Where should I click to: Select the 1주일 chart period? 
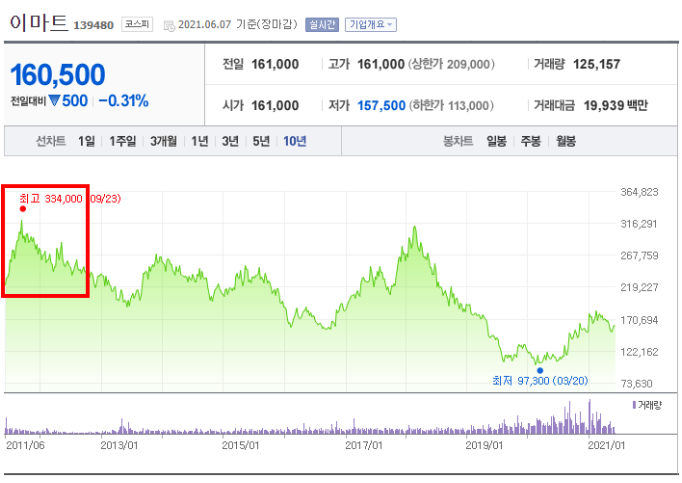click(123, 141)
